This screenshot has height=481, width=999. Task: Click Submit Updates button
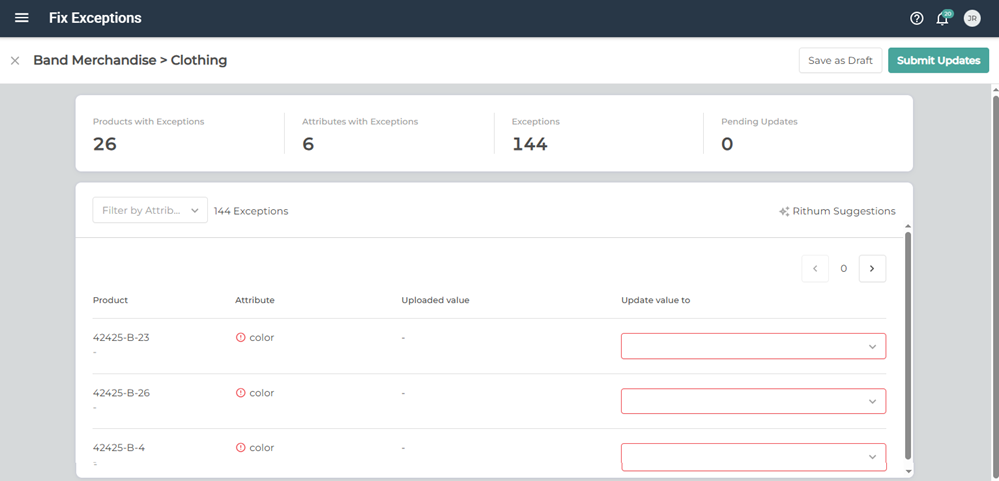coord(938,61)
